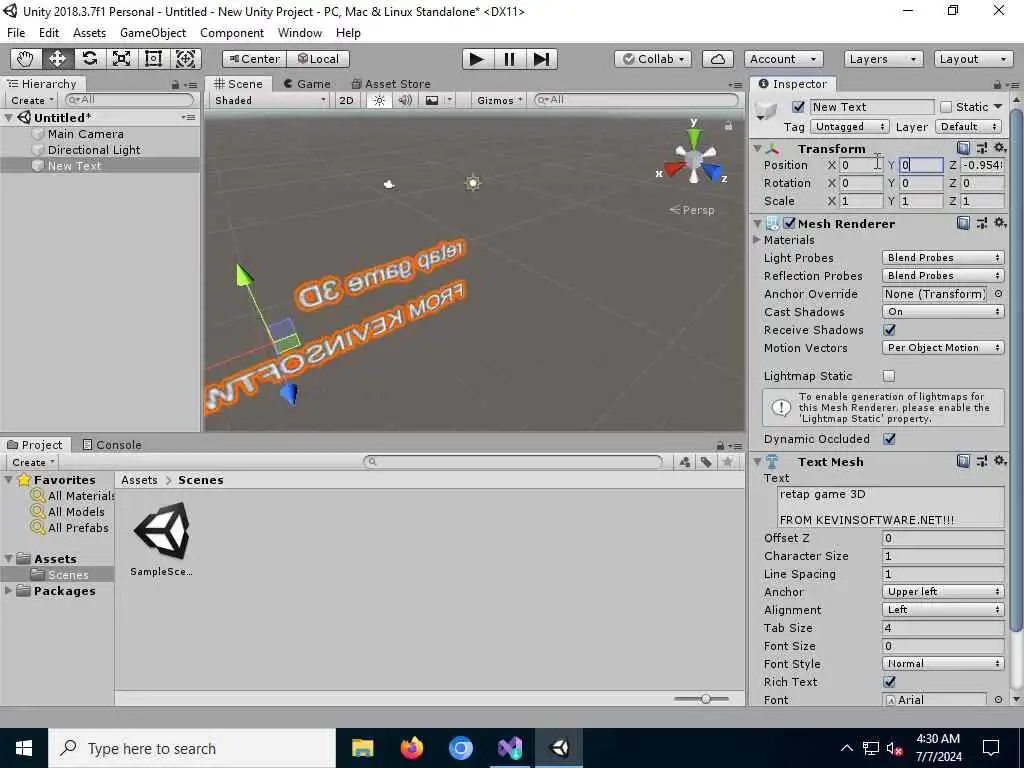Click the Anchor Override object picker
This screenshot has height=768, width=1024.
point(998,294)
